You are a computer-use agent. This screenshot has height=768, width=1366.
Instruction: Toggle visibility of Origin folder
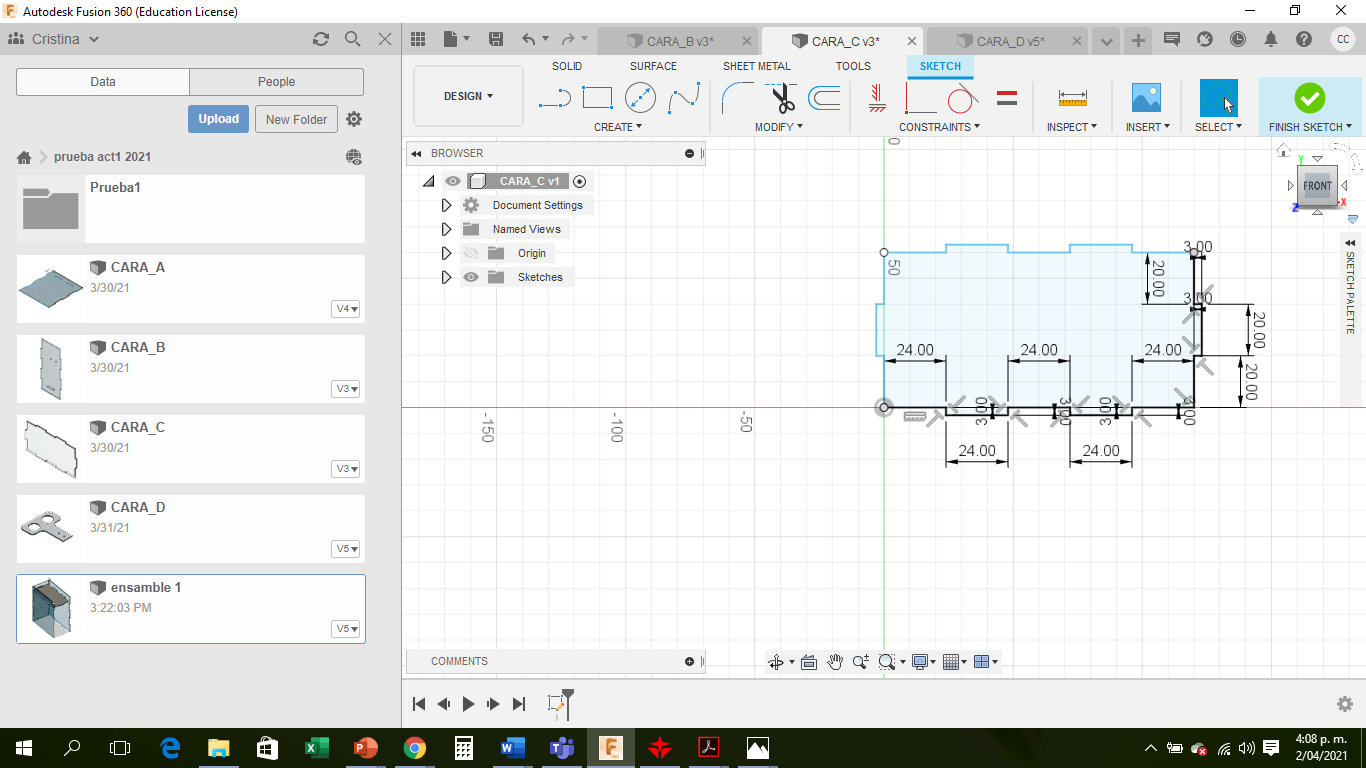(x=471, y=253)
